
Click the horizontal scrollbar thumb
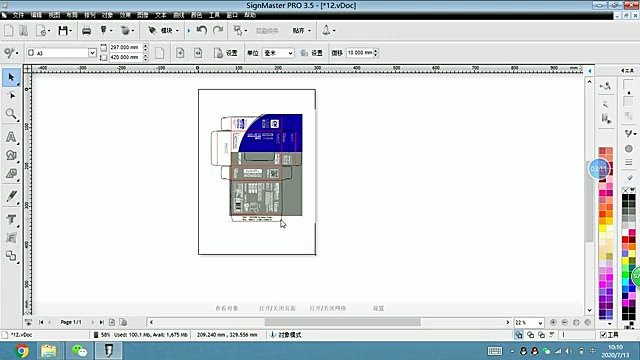click(x=342, y=322)
